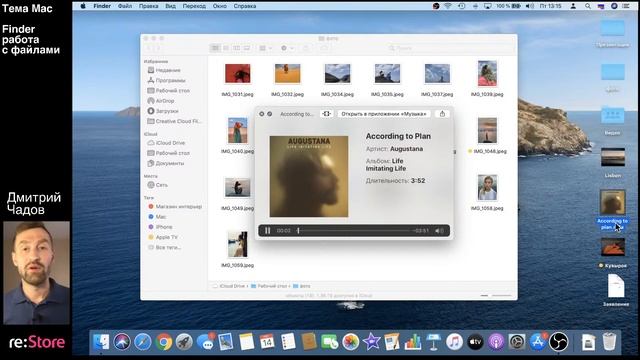Go back in the Finder window
The height and width of the screenshot is (360, 640).
tap(149, 48)
